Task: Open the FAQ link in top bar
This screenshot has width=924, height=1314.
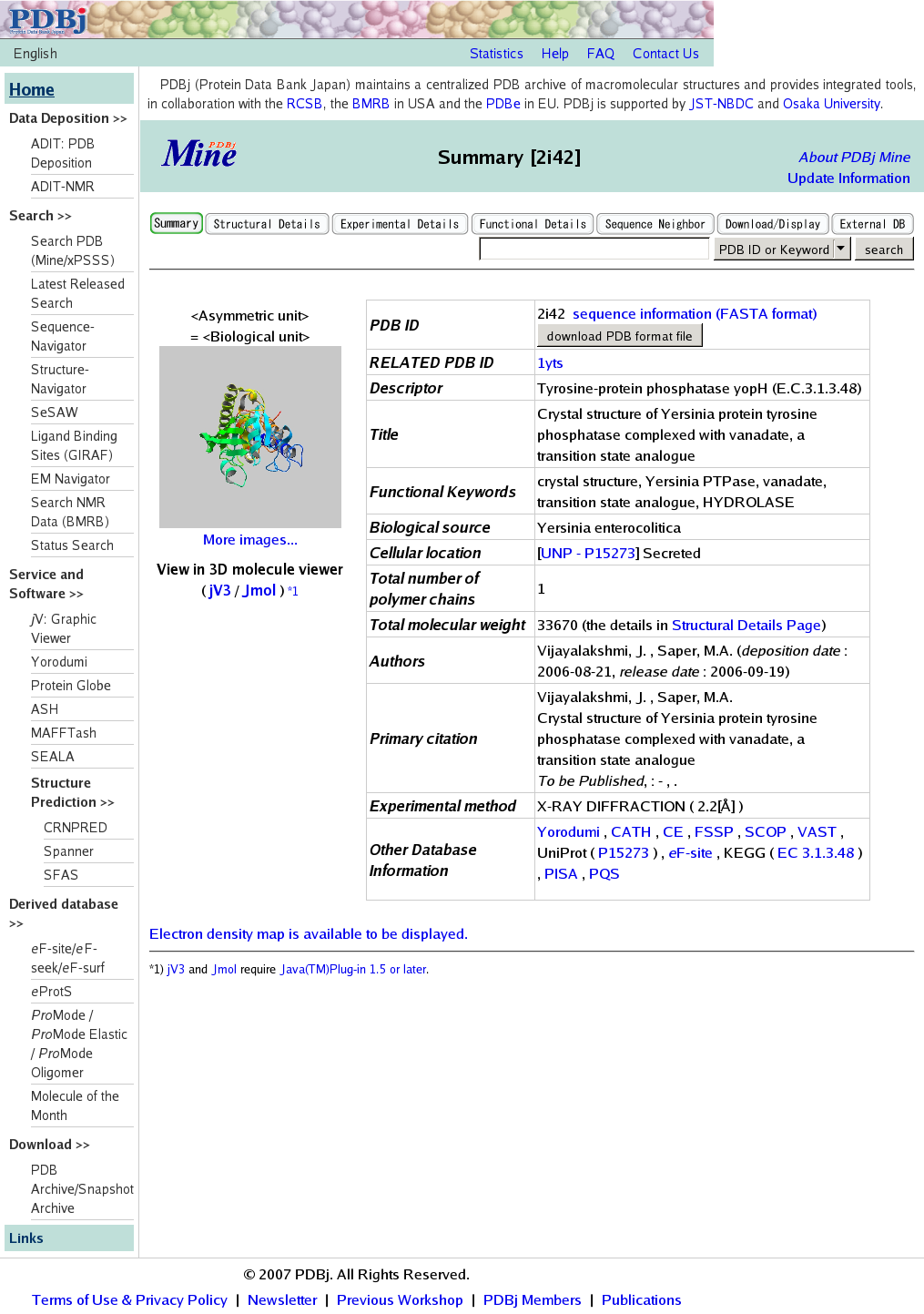Action: [601, 54]
